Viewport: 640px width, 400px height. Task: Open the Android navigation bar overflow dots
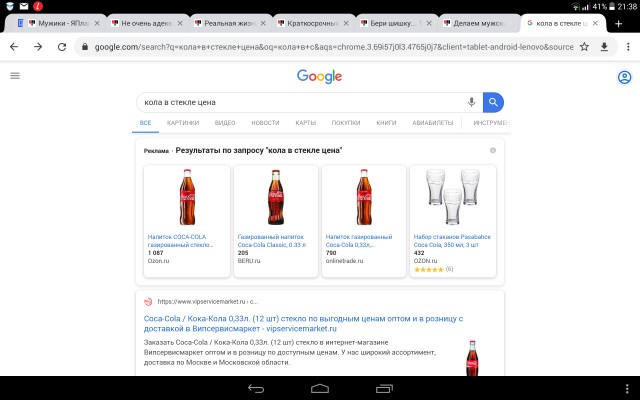tap(627, 389)
